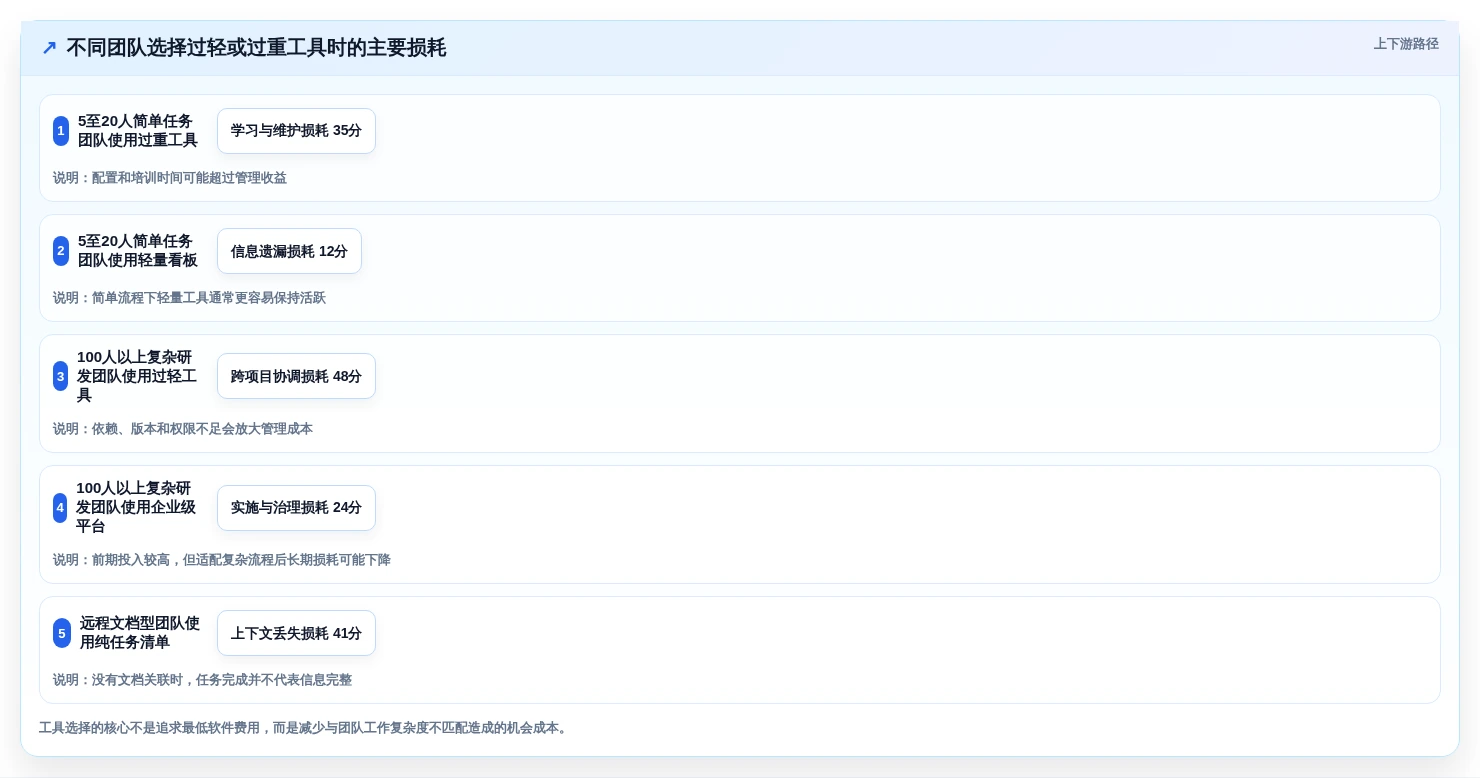The height and width of the screenshot is (778, 1480).
Task: Click the 学习与维护损耗 35分 chip
Action: point(296,131)
